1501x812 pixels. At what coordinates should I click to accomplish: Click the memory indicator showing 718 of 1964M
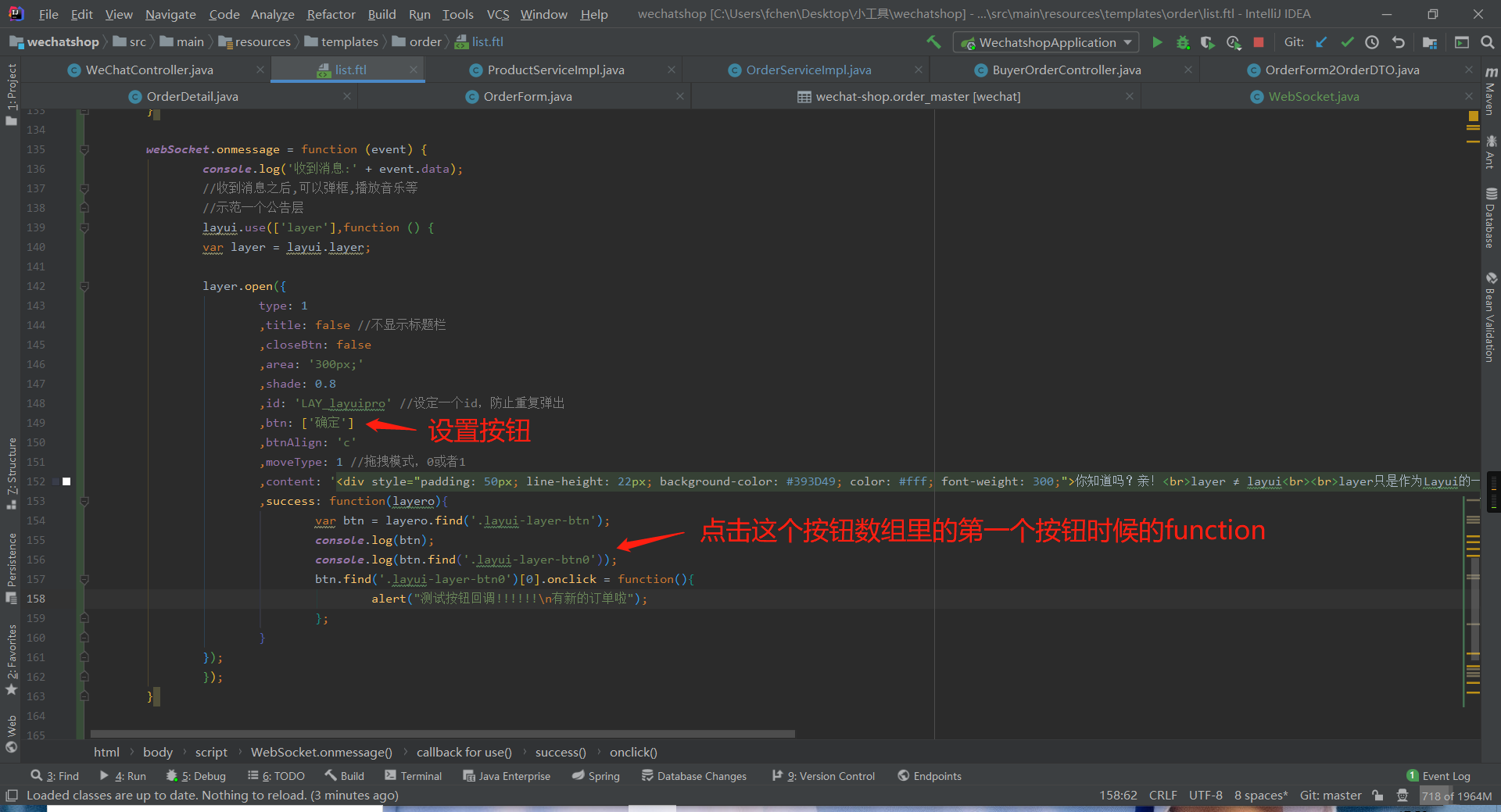(1456, 795)
